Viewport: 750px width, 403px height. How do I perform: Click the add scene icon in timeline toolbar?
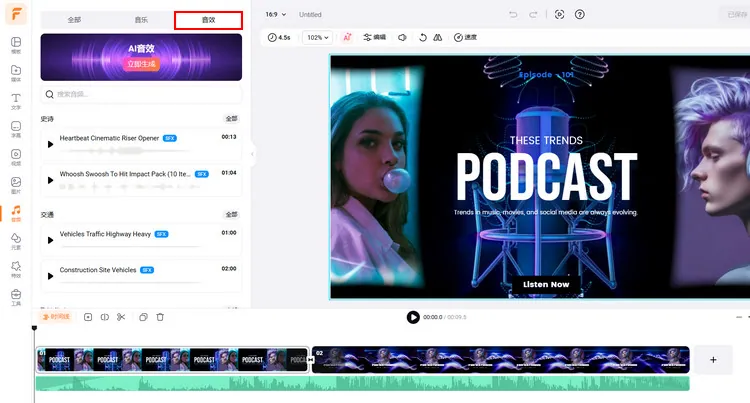88,317
